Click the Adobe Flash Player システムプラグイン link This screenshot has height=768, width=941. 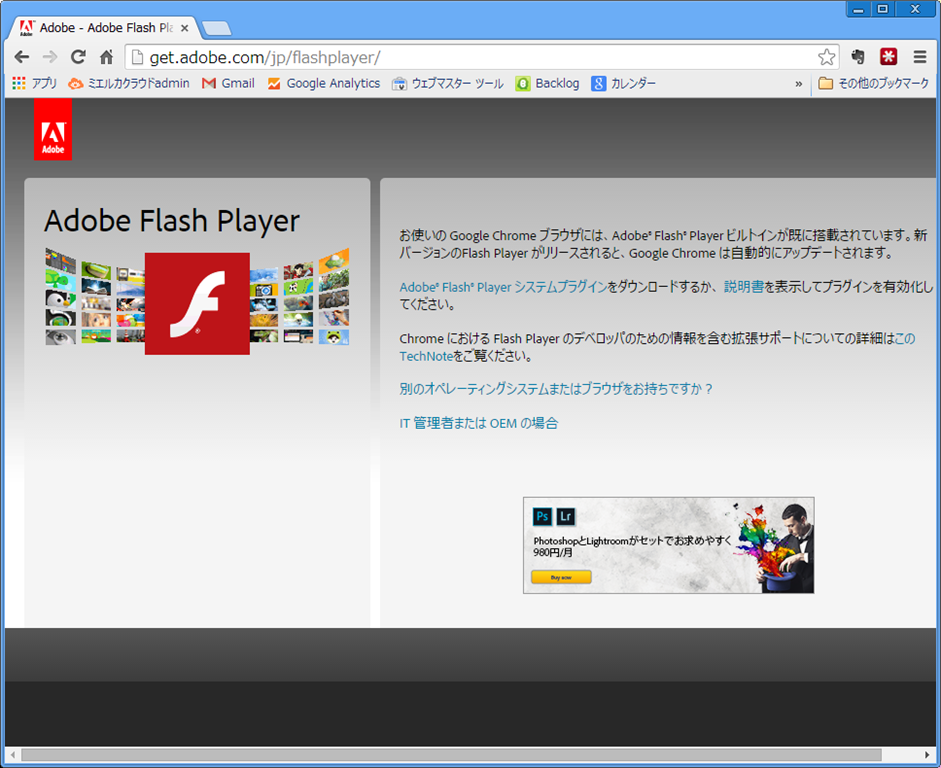(x=504, y=287)
